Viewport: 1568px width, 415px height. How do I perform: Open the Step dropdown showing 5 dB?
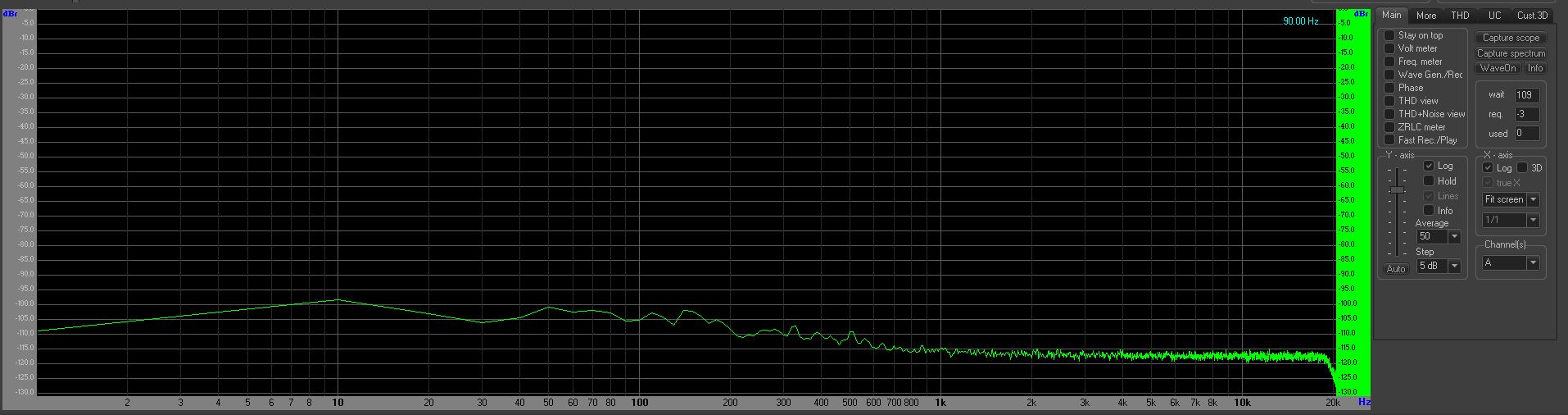(x=1439, y=267)
